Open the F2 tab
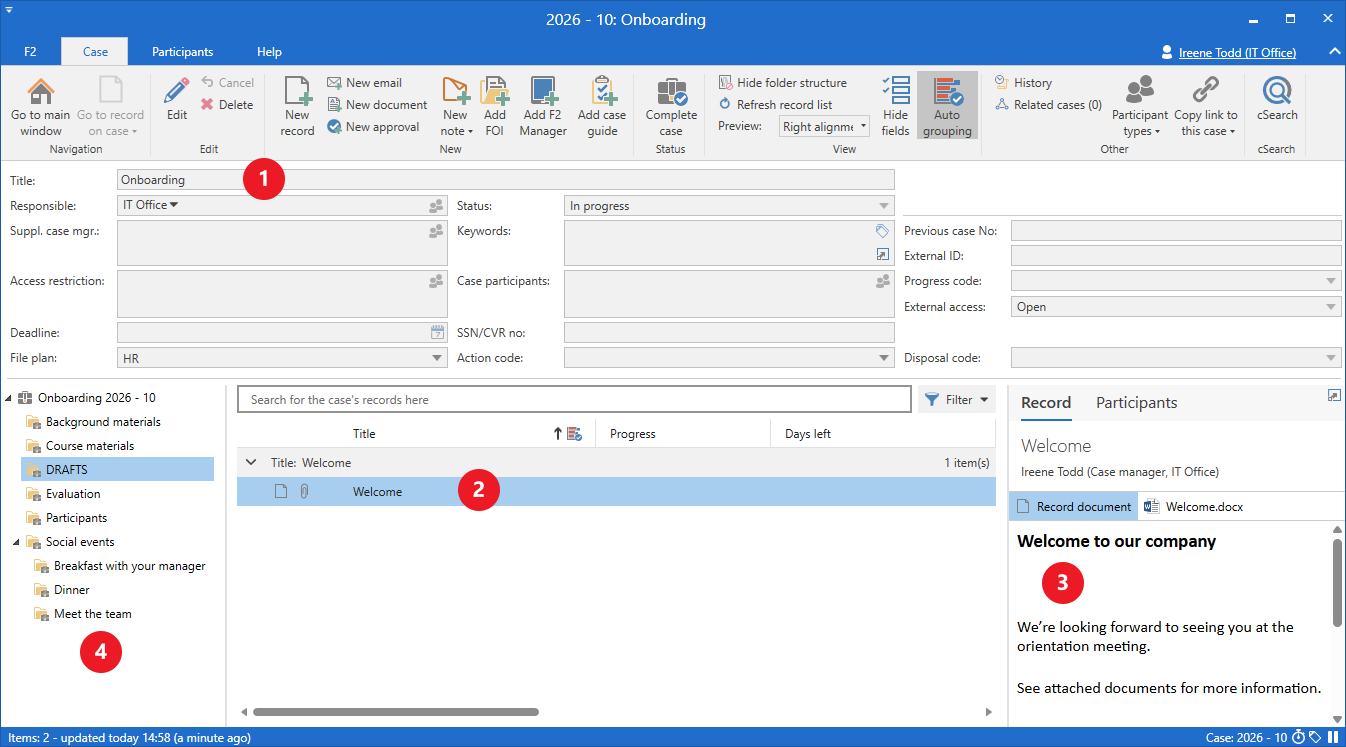The width and height of the screenshot is (1346, 747). [x=30, y=52]
